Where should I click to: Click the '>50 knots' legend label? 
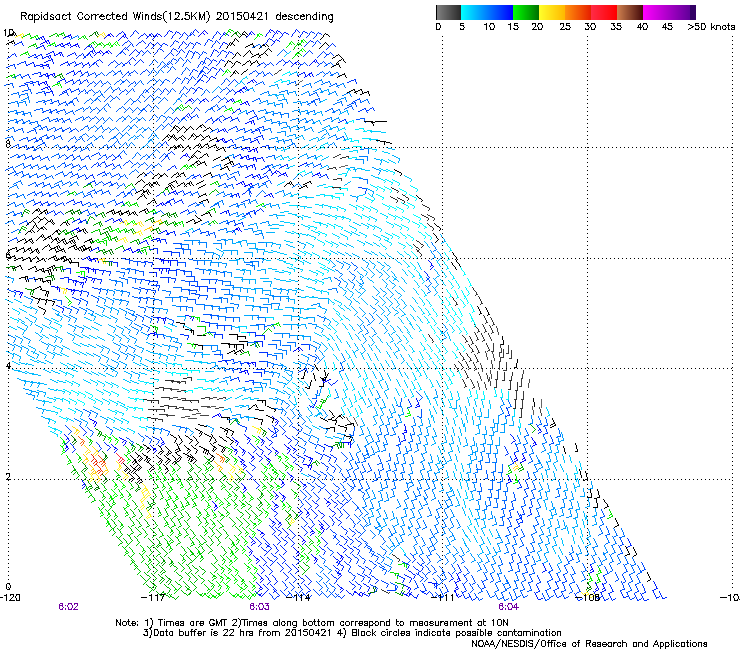point(711,27)
